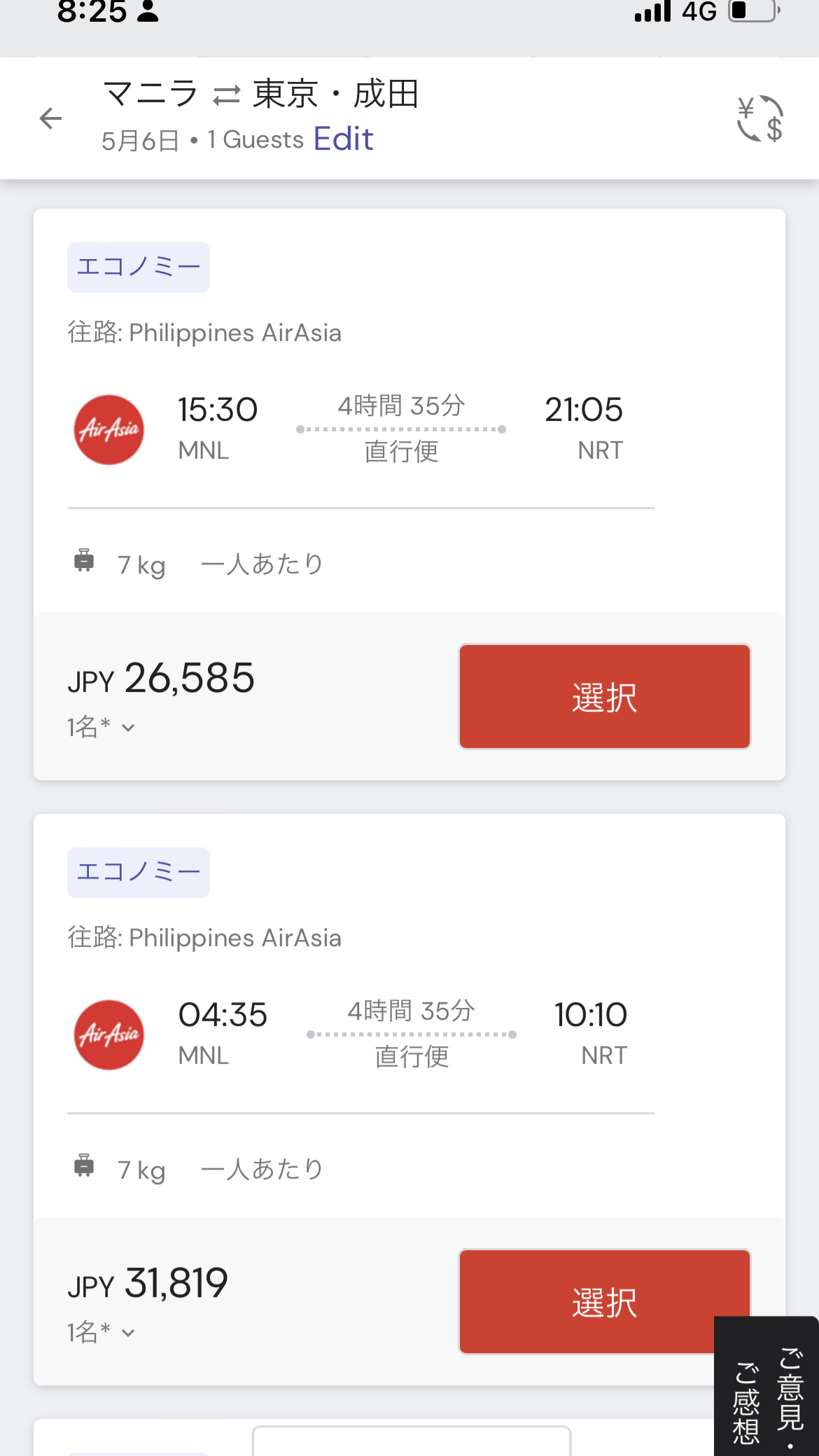This screenshot has height=1456, width=819.
Task: Open the currency converter icon
Action: (759, 118)
